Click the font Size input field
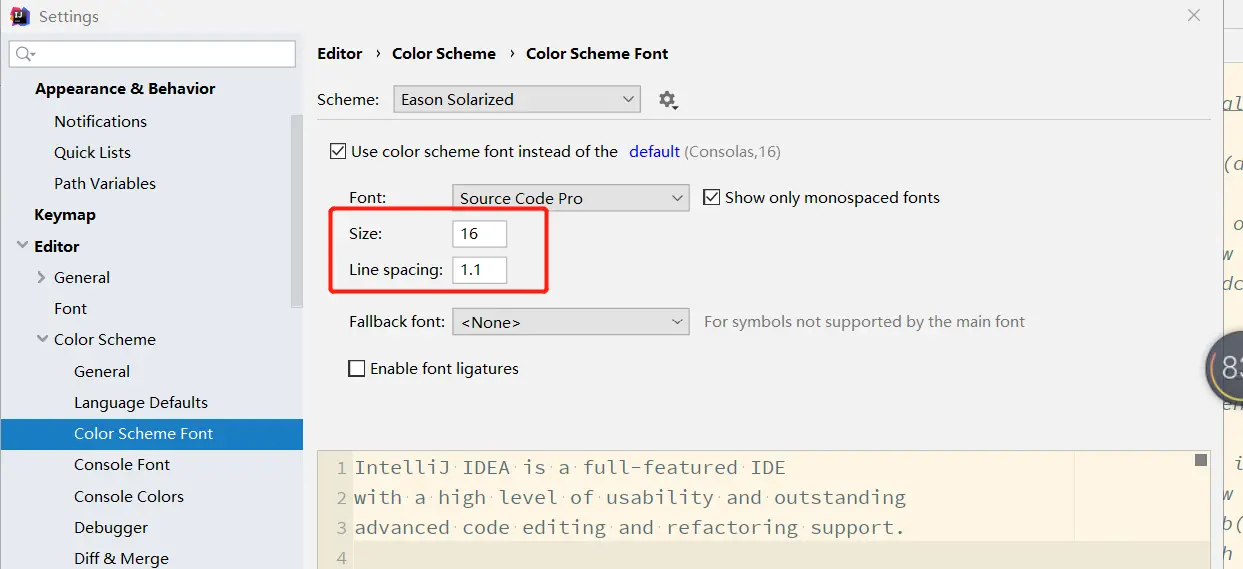Image resolution: width=1243 pixels, height=569 pixels. 479,234
